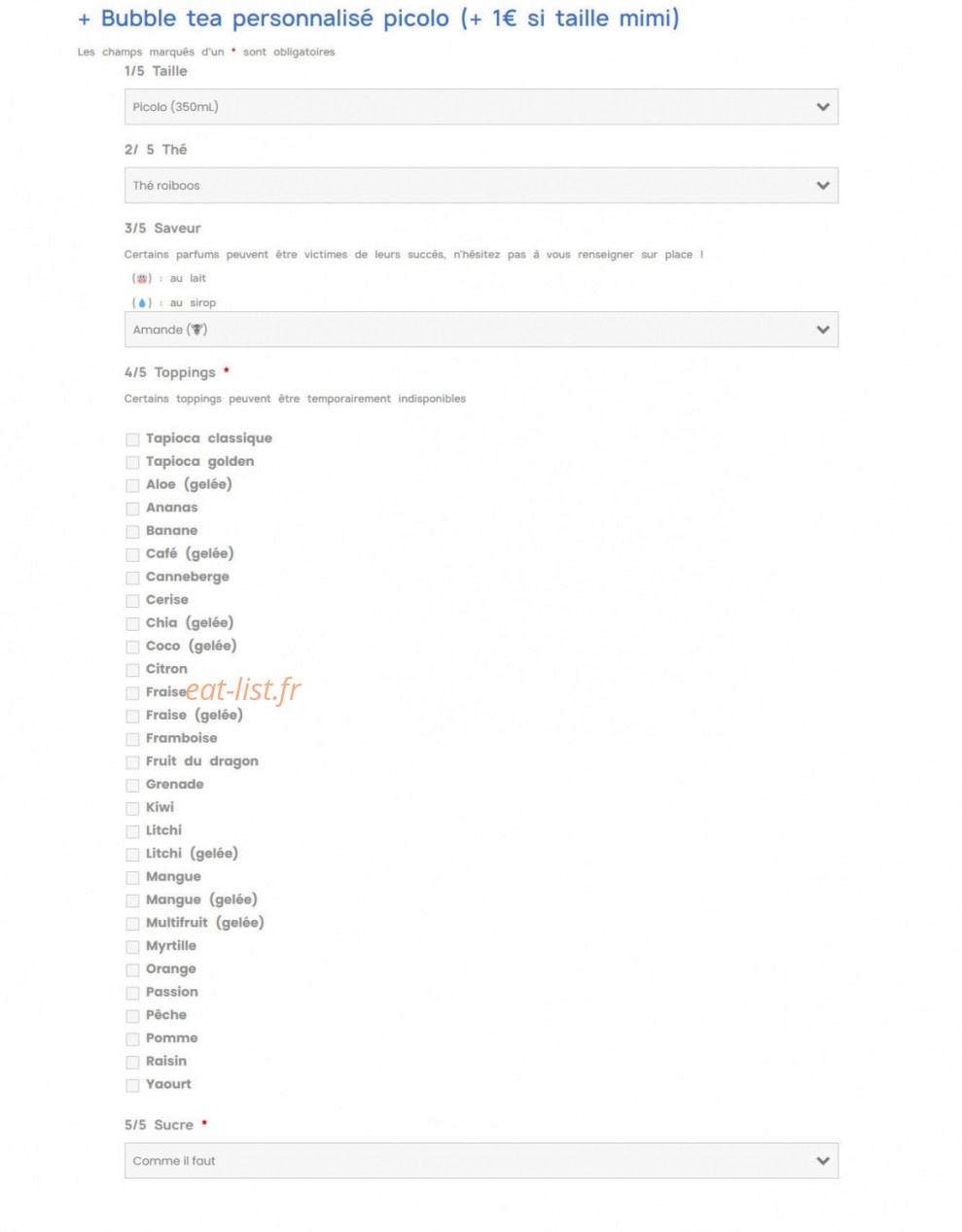This screenshot has width=962, height=1232.
Task: Open the Taille size dropdown
Action: click(x=481, y=107)
